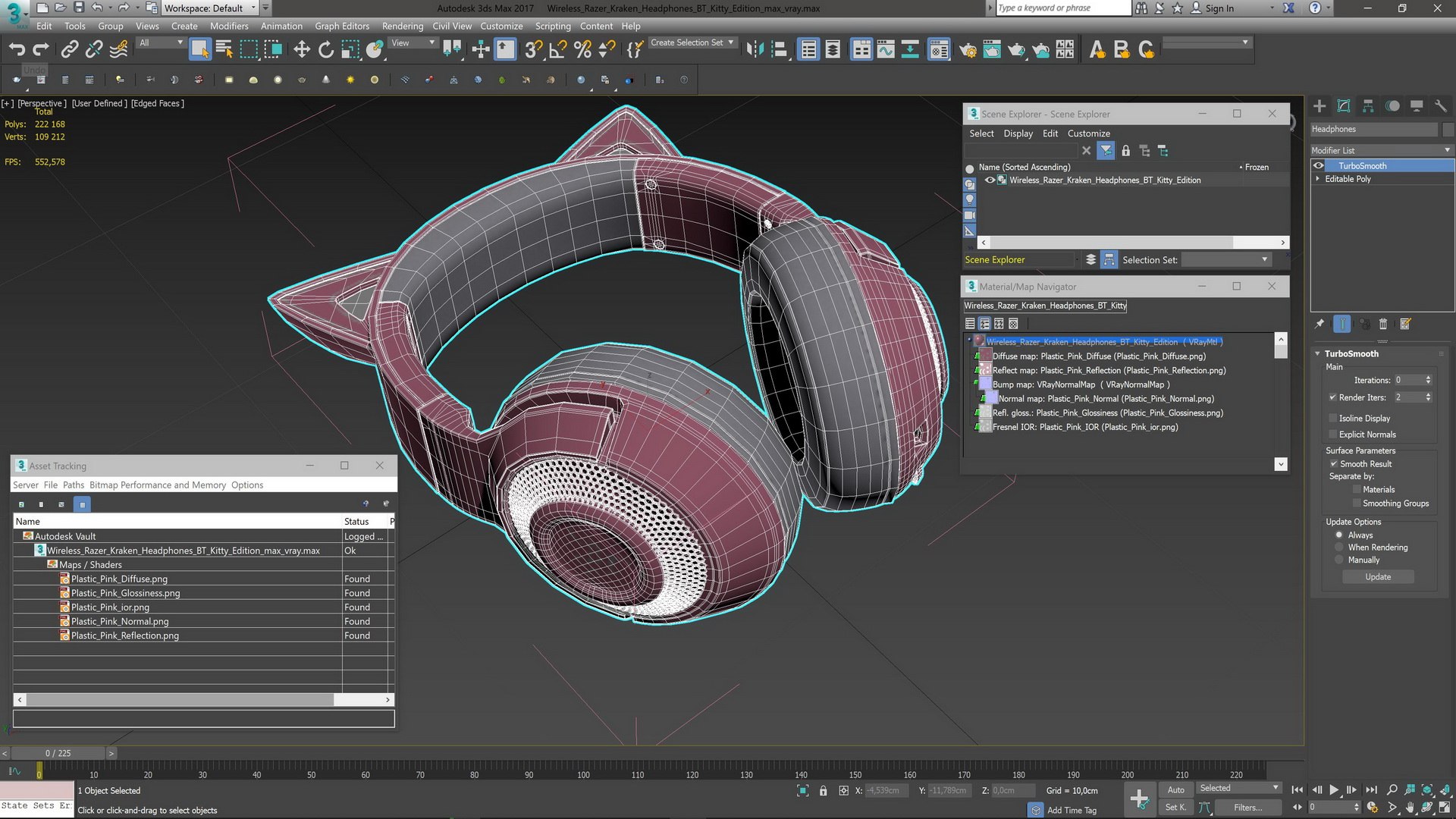This screenshot has width=1456, height=819.
Task: Check Smoothing Groups option
Action: tap(1357, 504)
